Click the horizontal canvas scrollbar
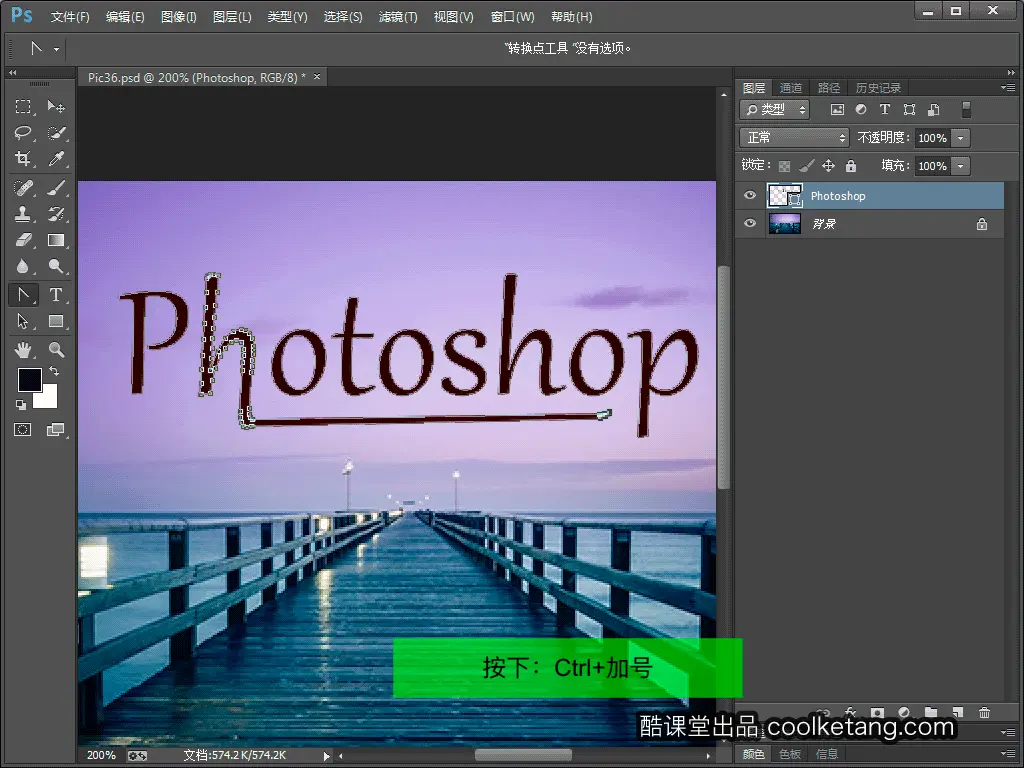Image resolution: width=1024 pixels, height=768 pixels. point(523,756)
